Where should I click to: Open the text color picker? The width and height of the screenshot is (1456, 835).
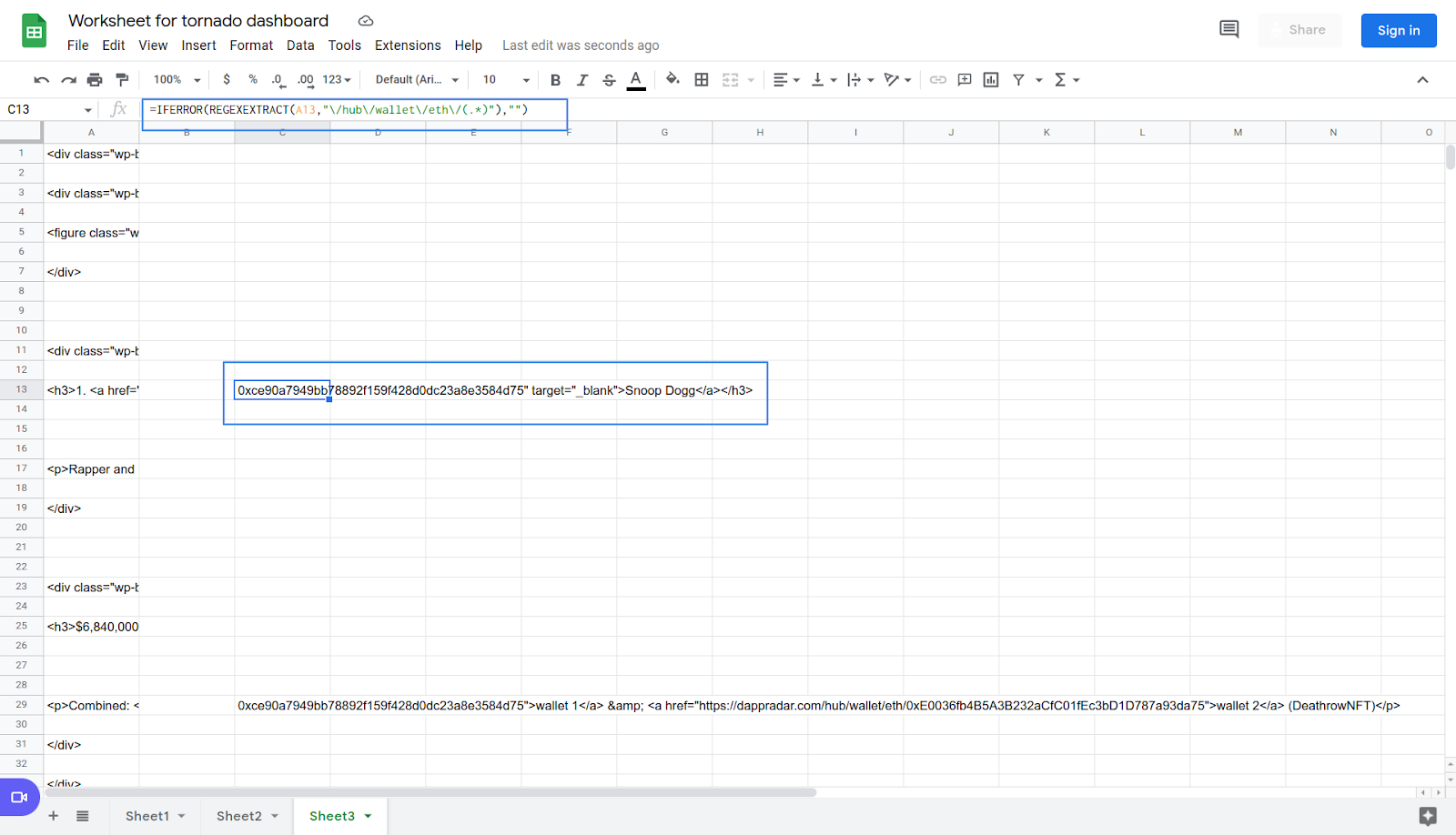(636, 80)
